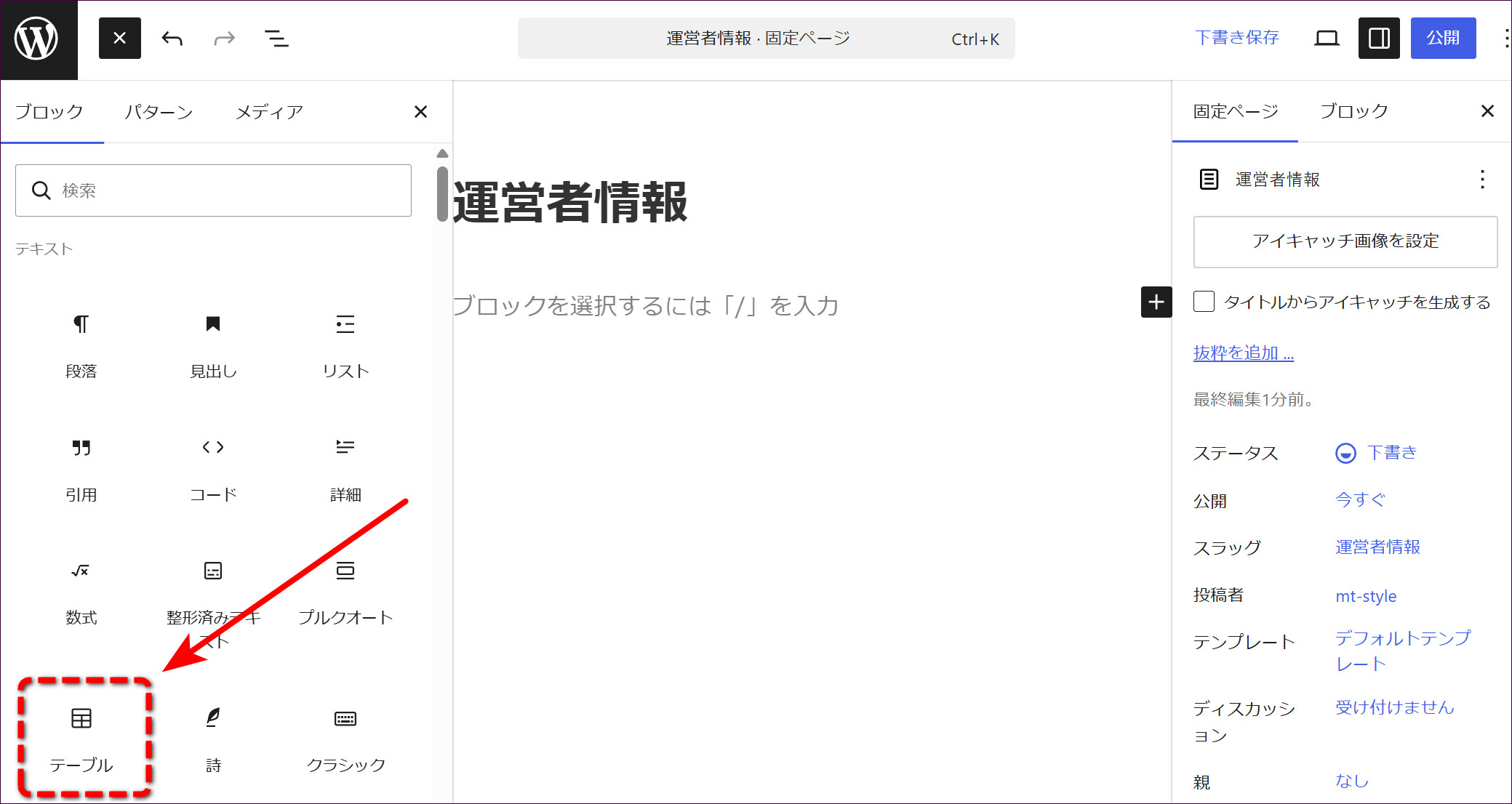The height and width of the screenshot is (804, 1512).
Task: Open the 運営者情報 page actions menu
Action: (x=1482, y=180)
